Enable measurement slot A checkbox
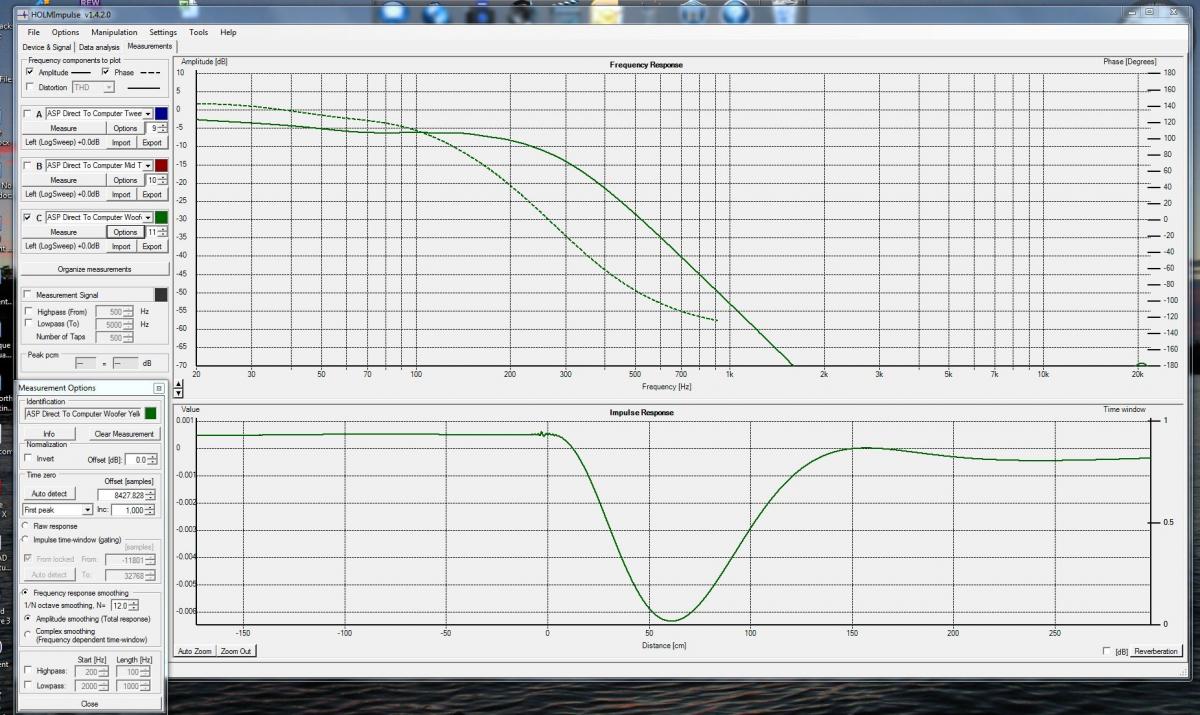The height and width of the screenshot is (715, 1200). point(27,114)
